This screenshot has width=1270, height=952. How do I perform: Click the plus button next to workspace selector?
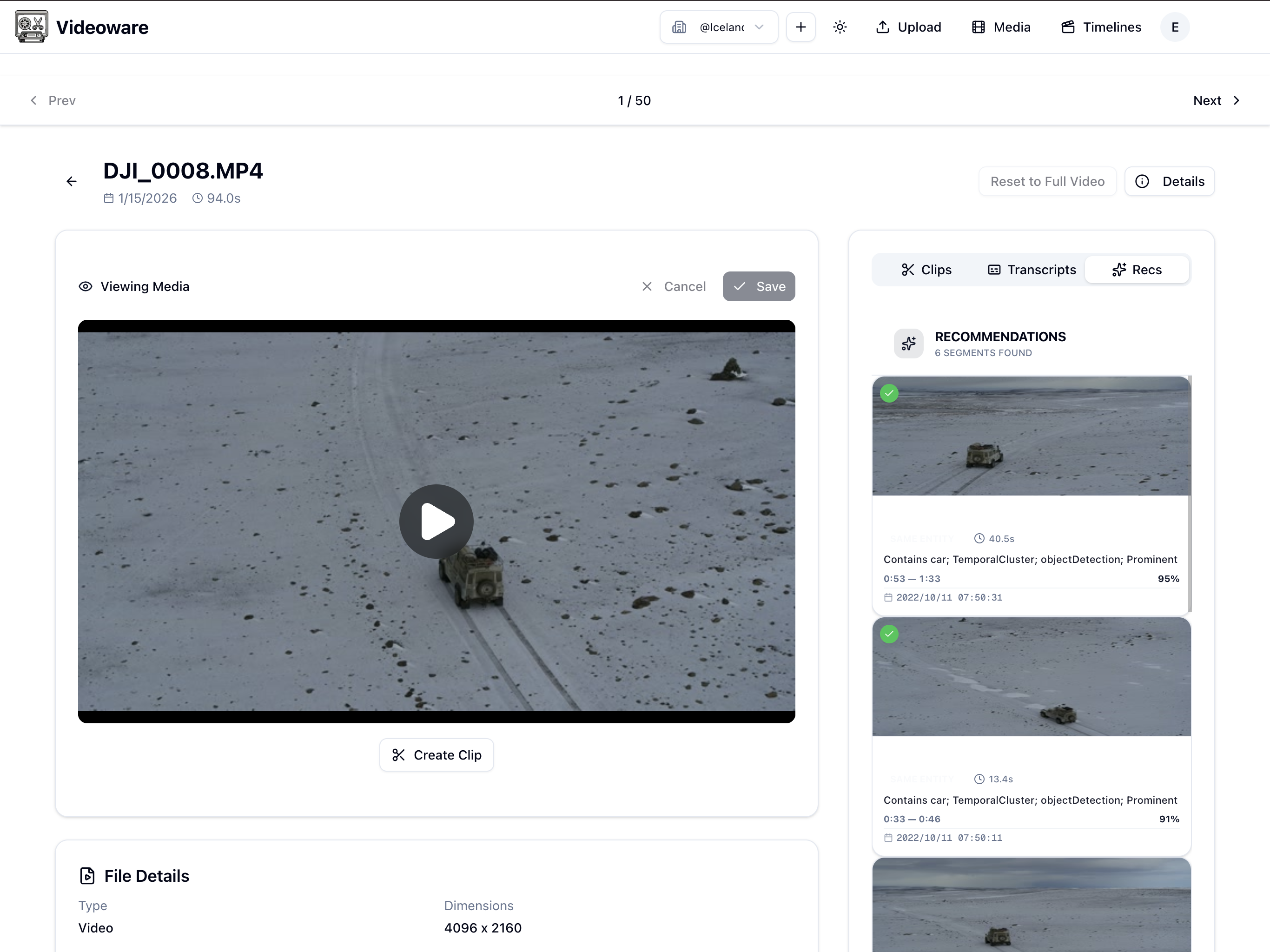coord(800,27)
